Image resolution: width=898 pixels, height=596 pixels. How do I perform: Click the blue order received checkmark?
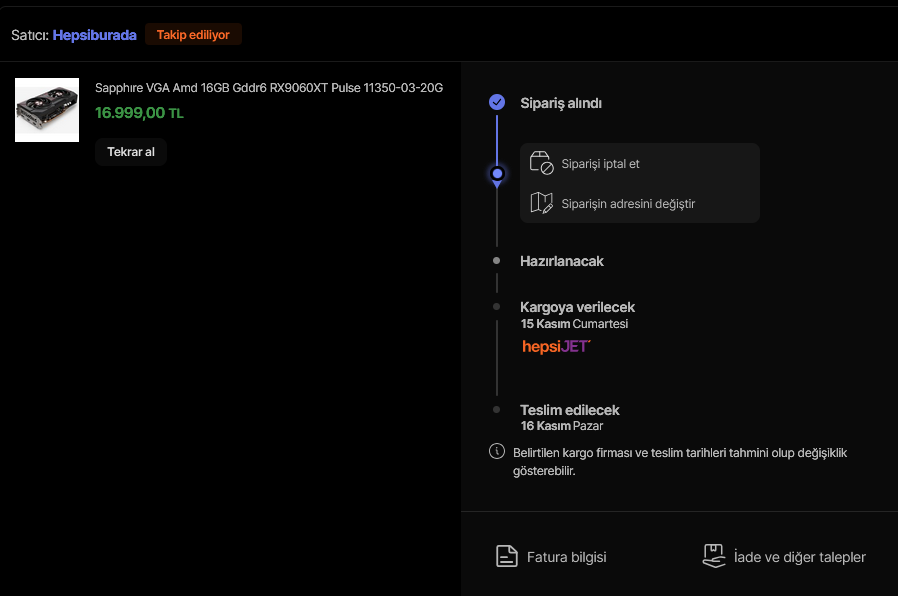pos(497,102)
